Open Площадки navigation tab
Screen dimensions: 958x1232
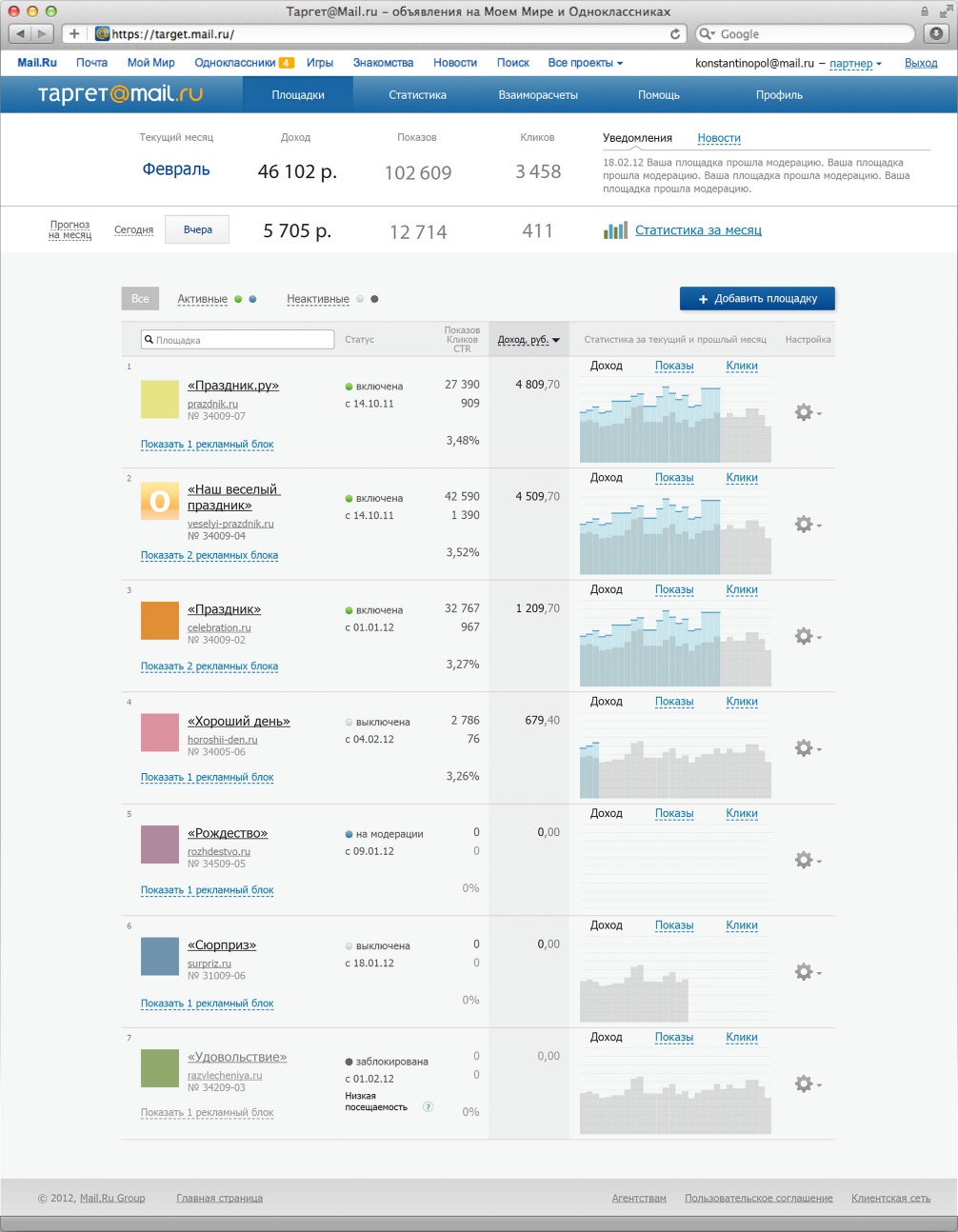tap(298, 95)
